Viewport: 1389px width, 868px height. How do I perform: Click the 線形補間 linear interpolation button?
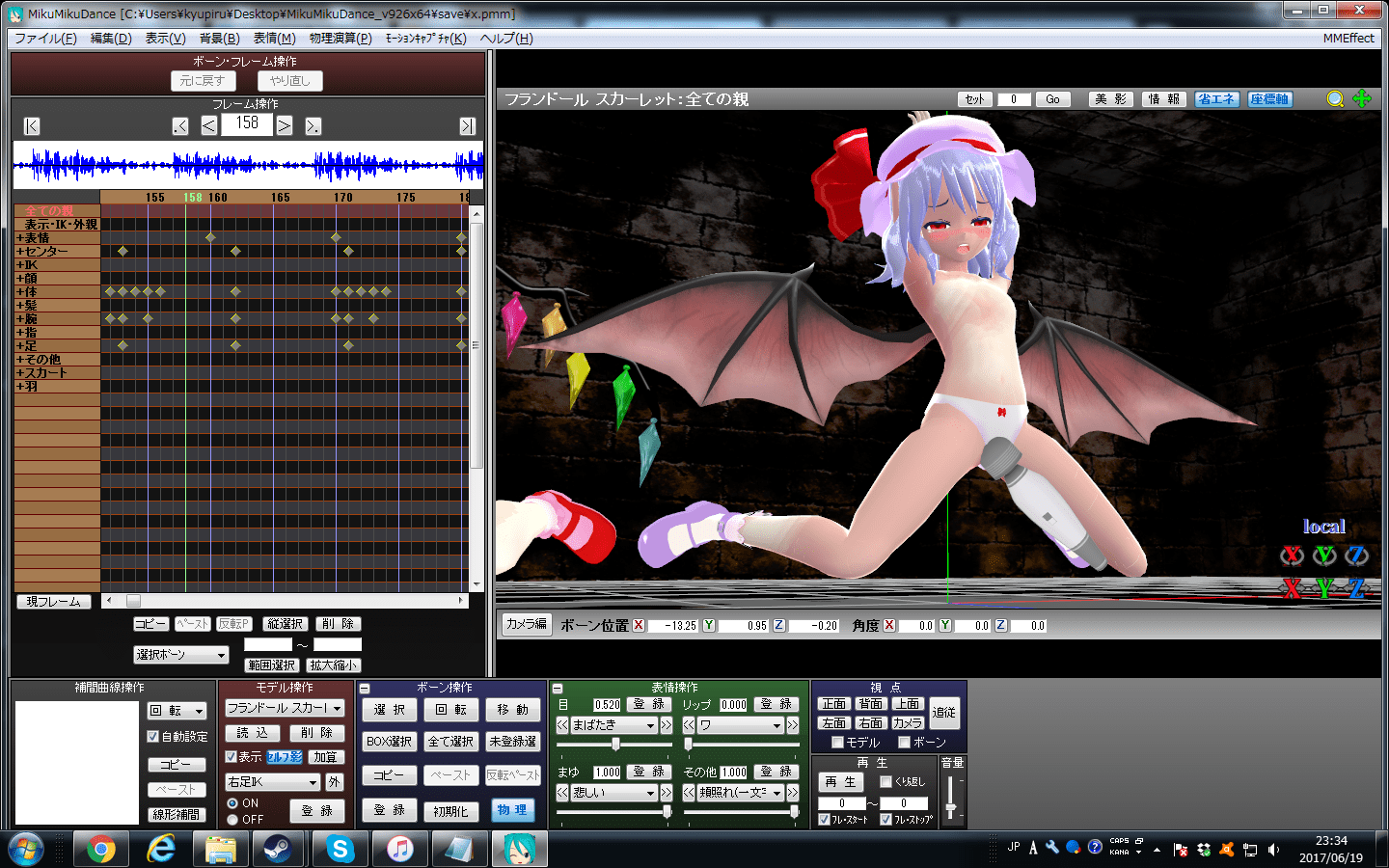click(x=176, y=815)
